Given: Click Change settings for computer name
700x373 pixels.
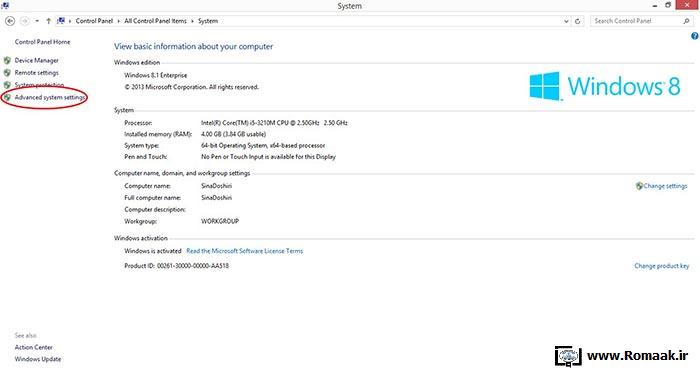Looking at the screenshot, I should coord(665,186).
